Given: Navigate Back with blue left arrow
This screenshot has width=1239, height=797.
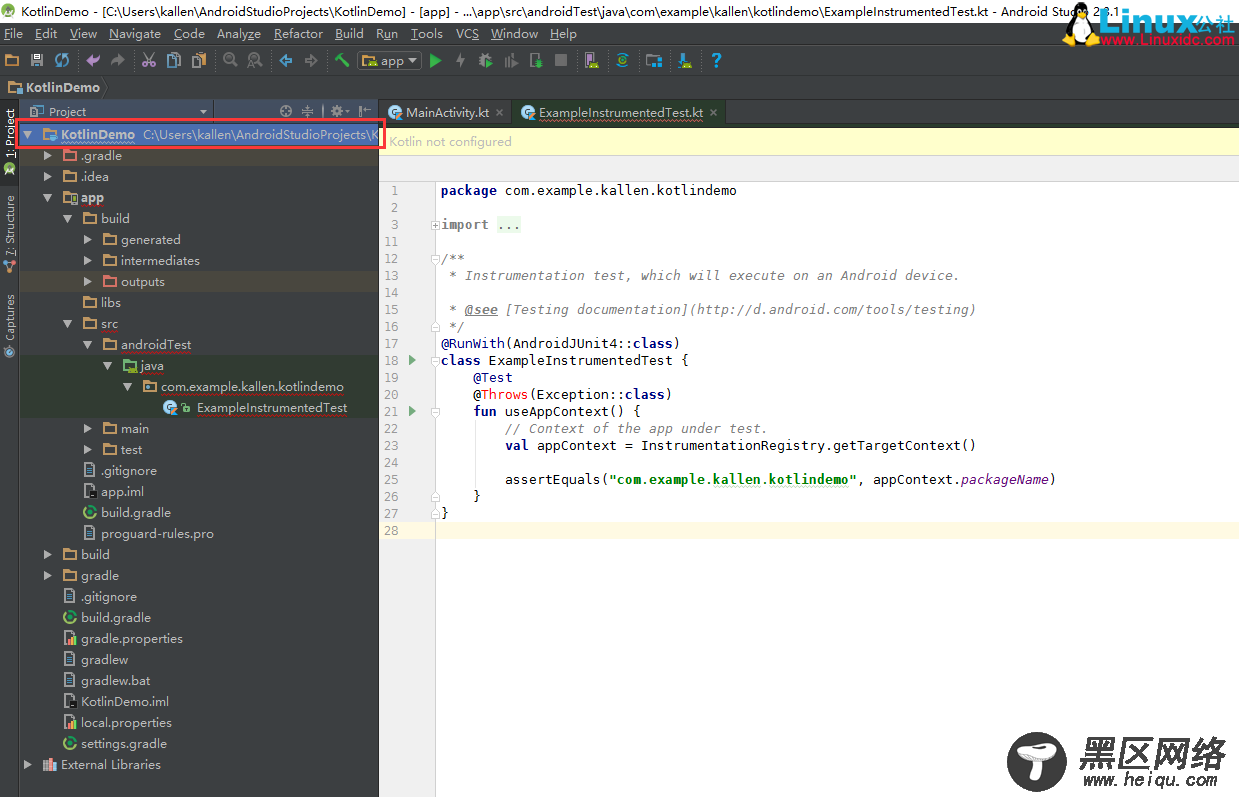Looking at the screenshot, I should [286, 61].
